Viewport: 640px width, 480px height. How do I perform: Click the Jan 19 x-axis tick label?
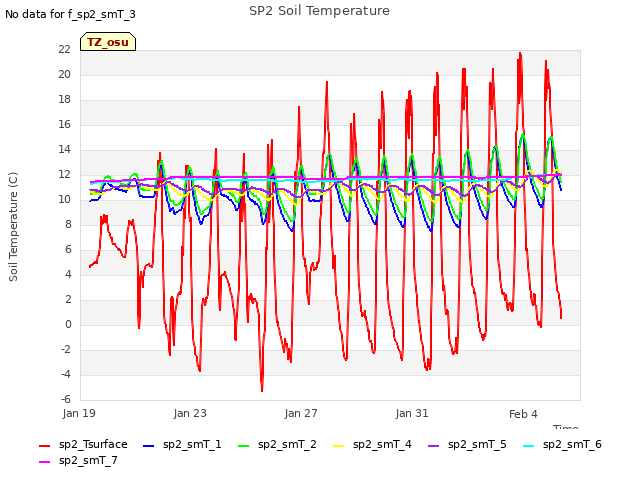point(79,413)
